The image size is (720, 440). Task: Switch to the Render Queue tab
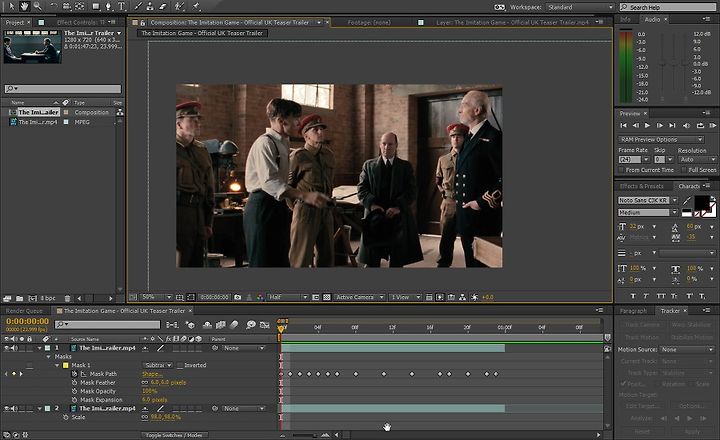tap(24, 311)
